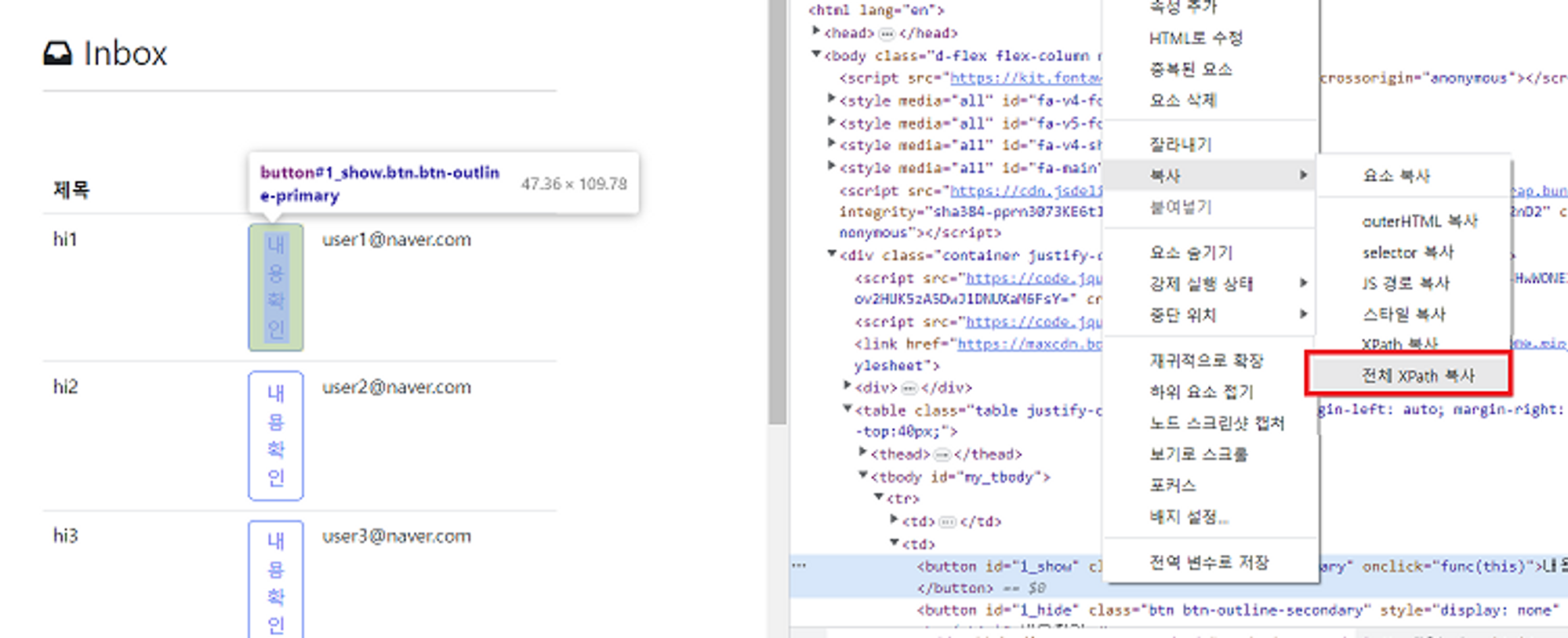
Task: Open the three-dot actions beside the selected button node
Action: click(x=799, y=566)
